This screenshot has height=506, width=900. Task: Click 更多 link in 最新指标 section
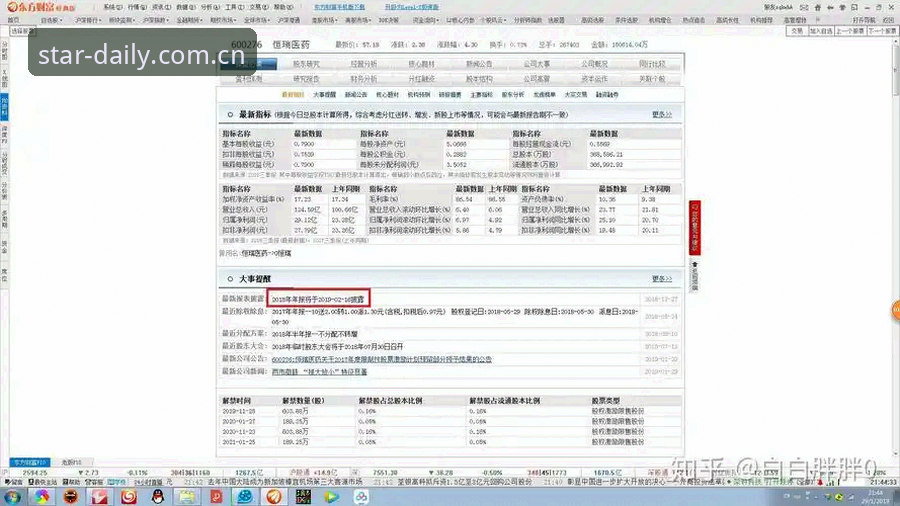[x=662, y=115]
